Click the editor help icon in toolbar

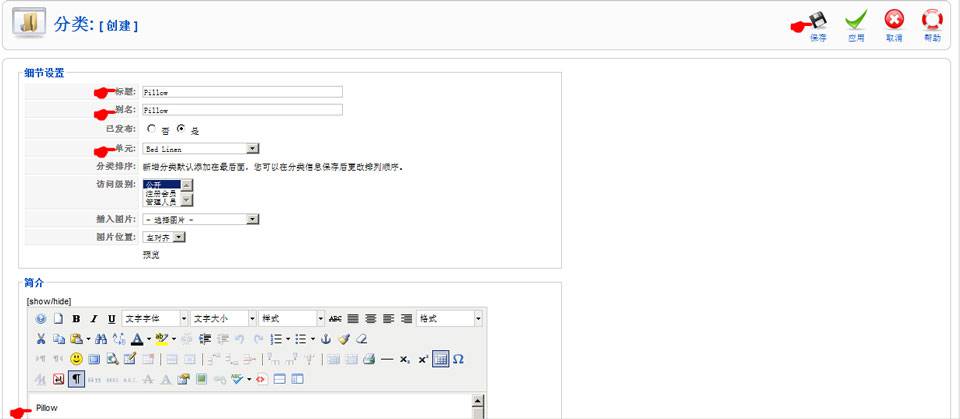40,319
